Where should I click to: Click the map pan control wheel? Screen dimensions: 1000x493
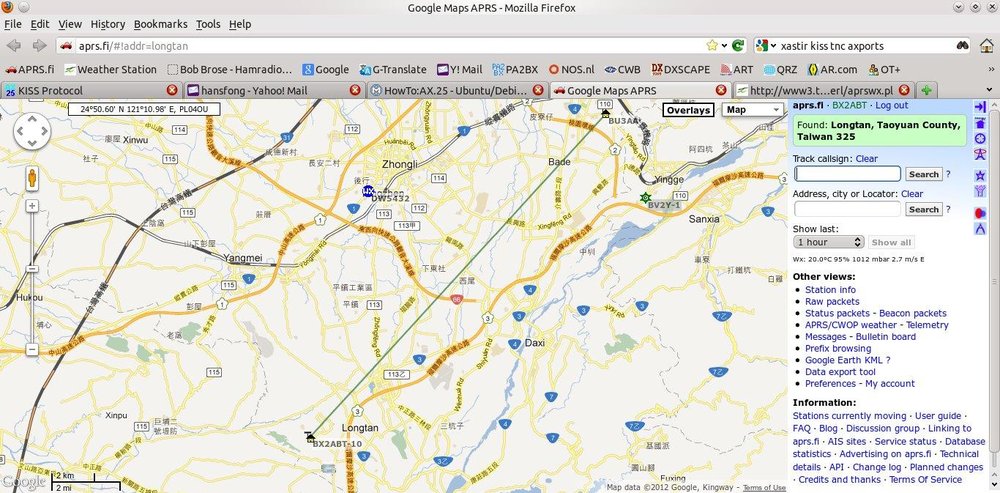pyautogui.click(x=32, y=131)
